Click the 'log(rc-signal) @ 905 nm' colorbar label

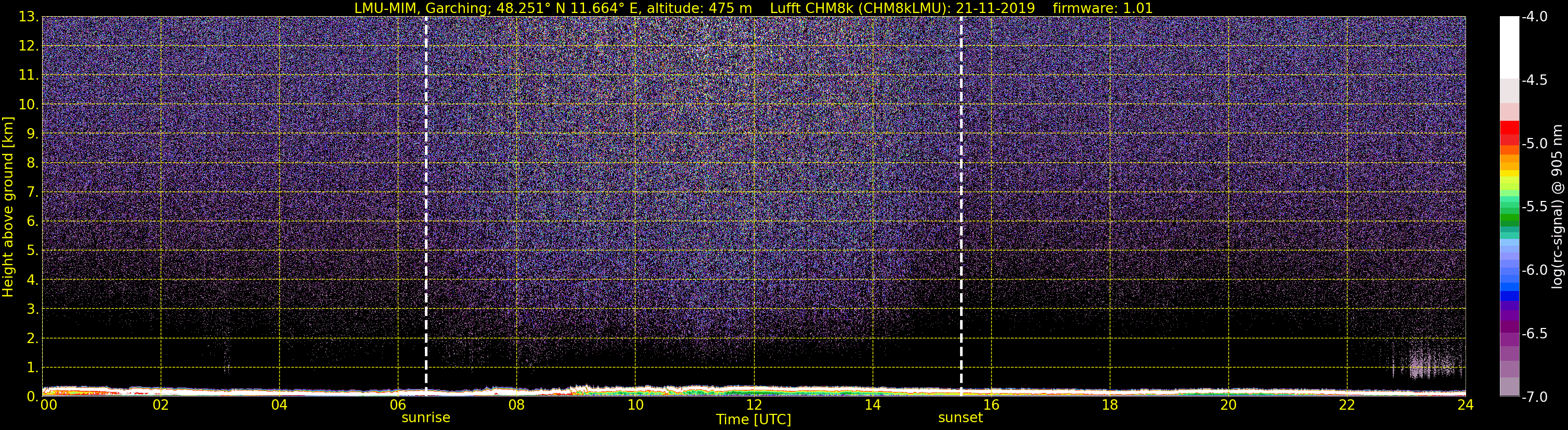coord(1557,207)
